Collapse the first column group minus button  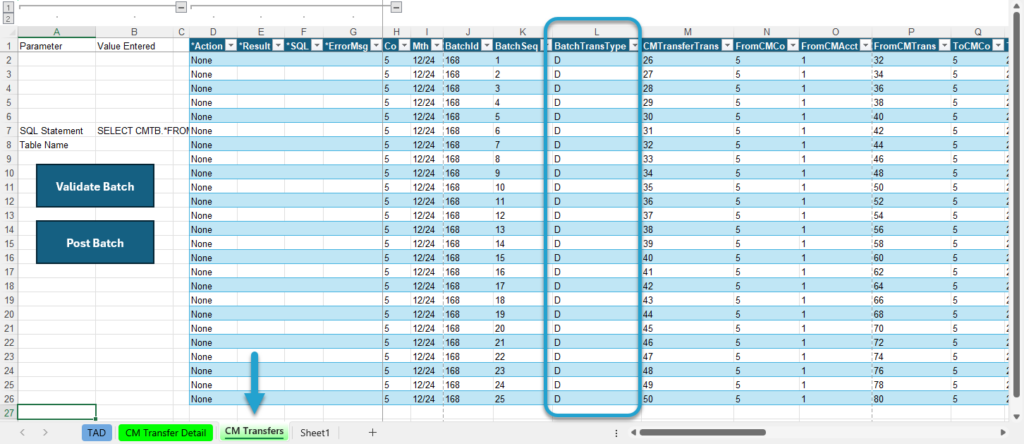(x=182, y=7)
